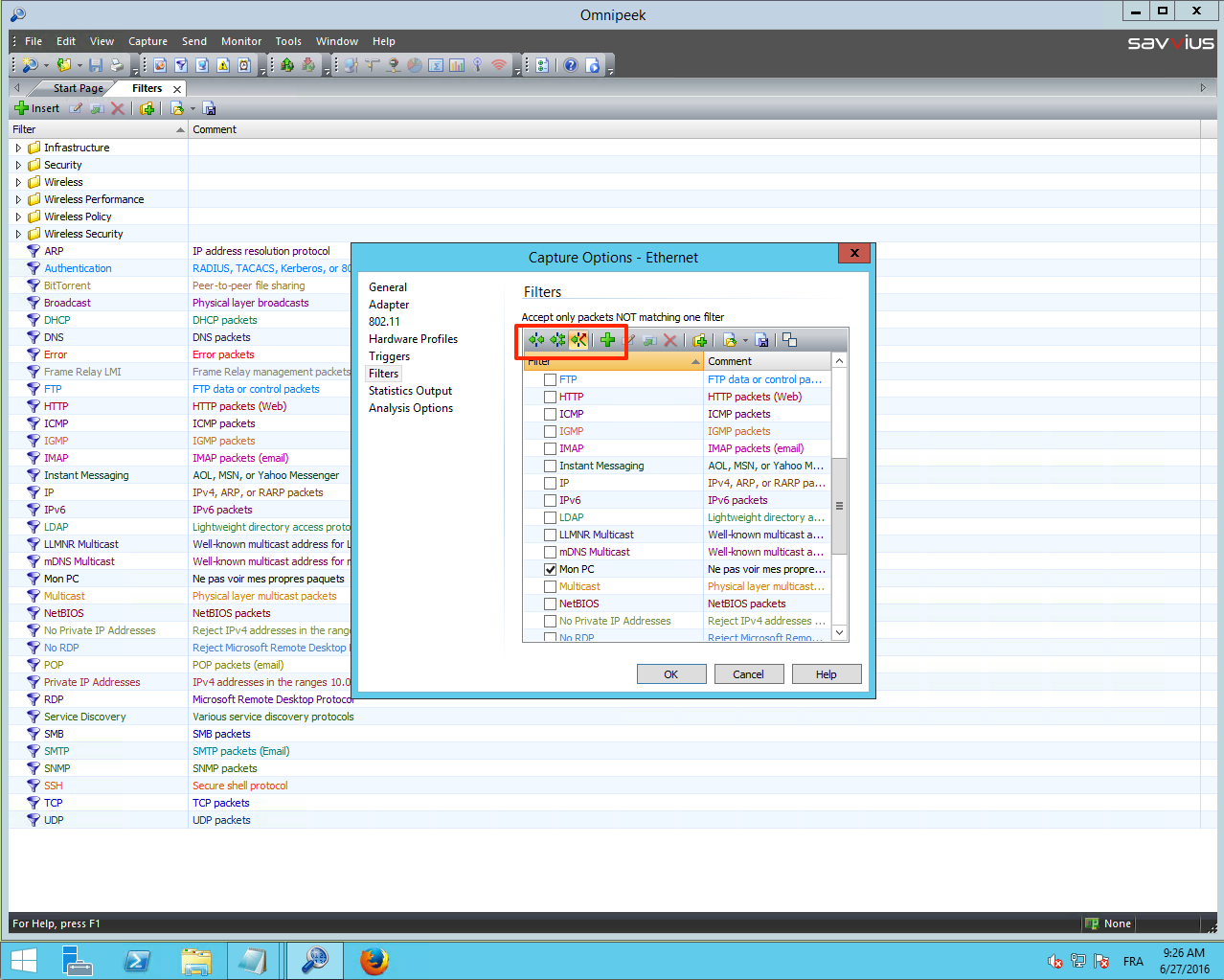Click the Export disk icon in Filters tab toolbar

click(210, 108)
